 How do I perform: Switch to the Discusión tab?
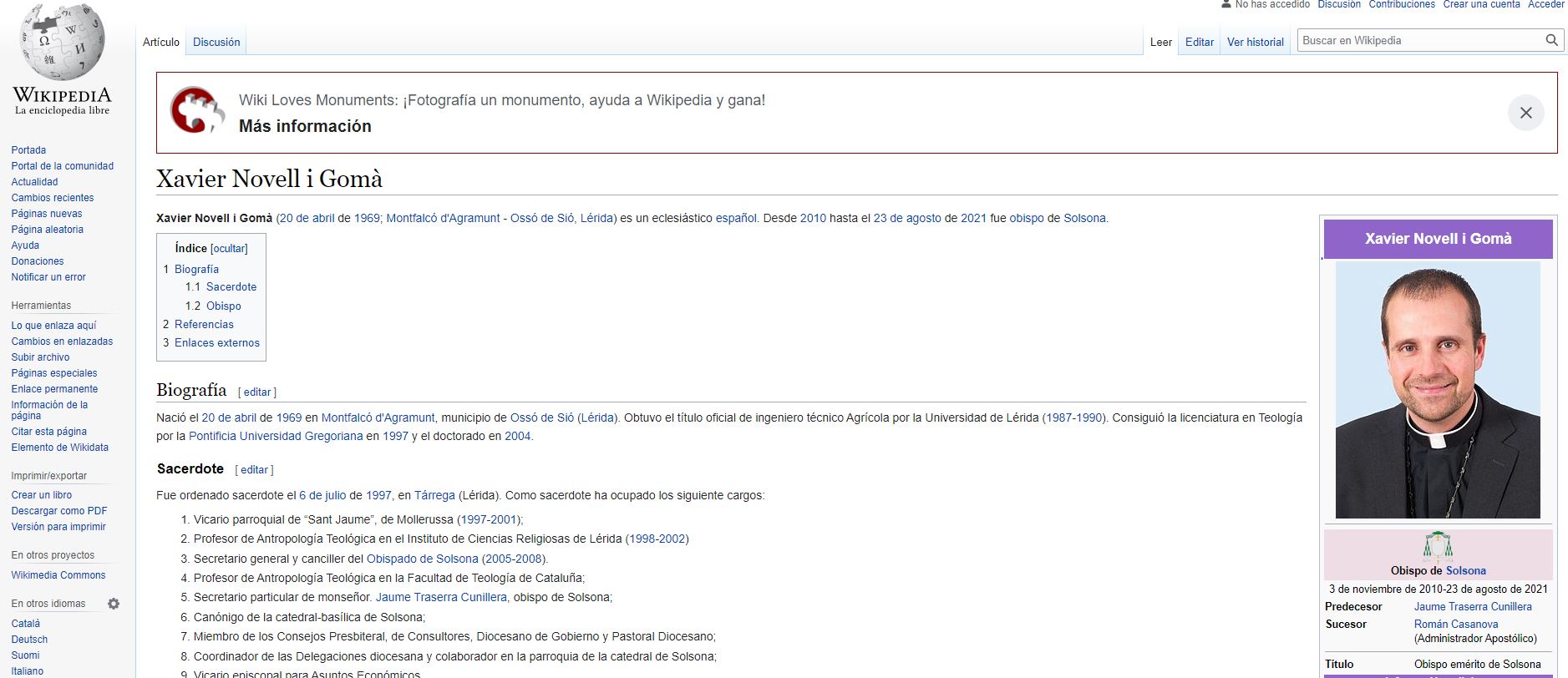click(216, 42)
